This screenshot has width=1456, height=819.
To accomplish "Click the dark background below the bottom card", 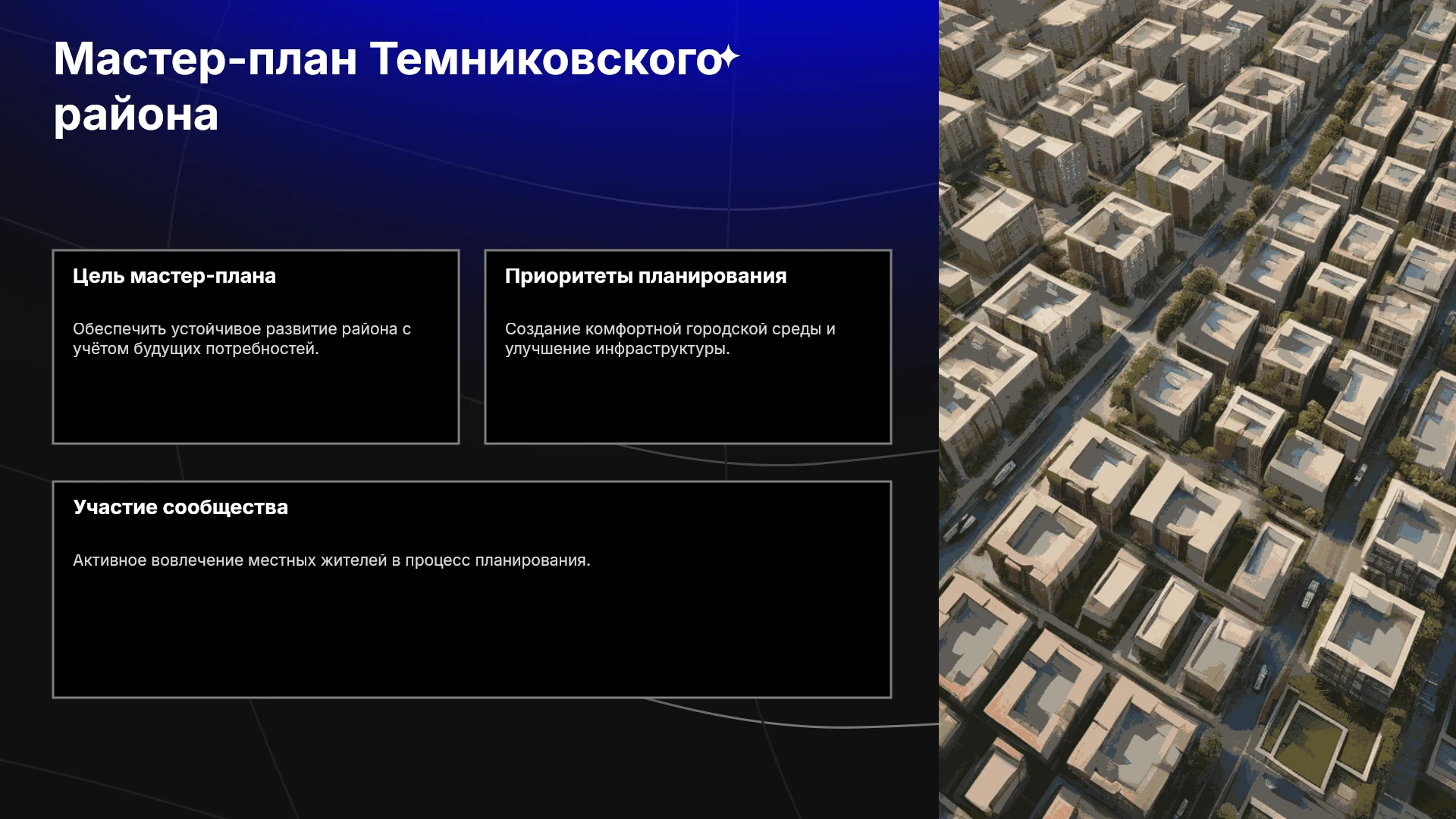I will [470, 758].
